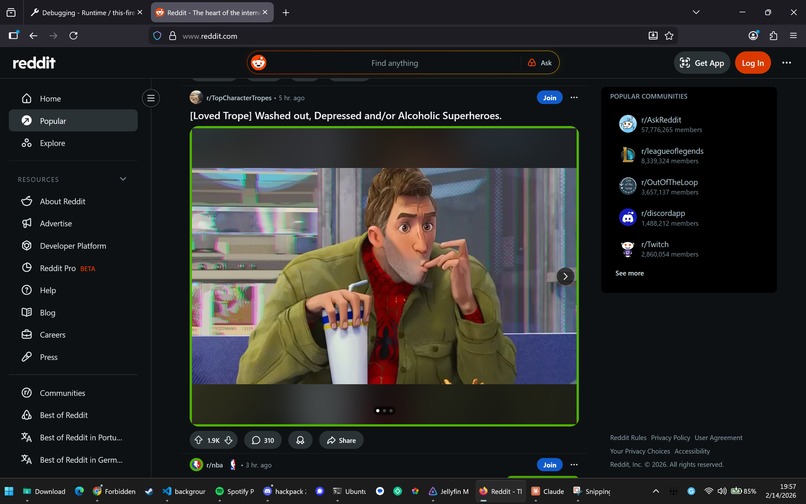
Task: Open the r/TopCharacterTropes post options menu
Action: pyautogui.click(x=574, y=98)
